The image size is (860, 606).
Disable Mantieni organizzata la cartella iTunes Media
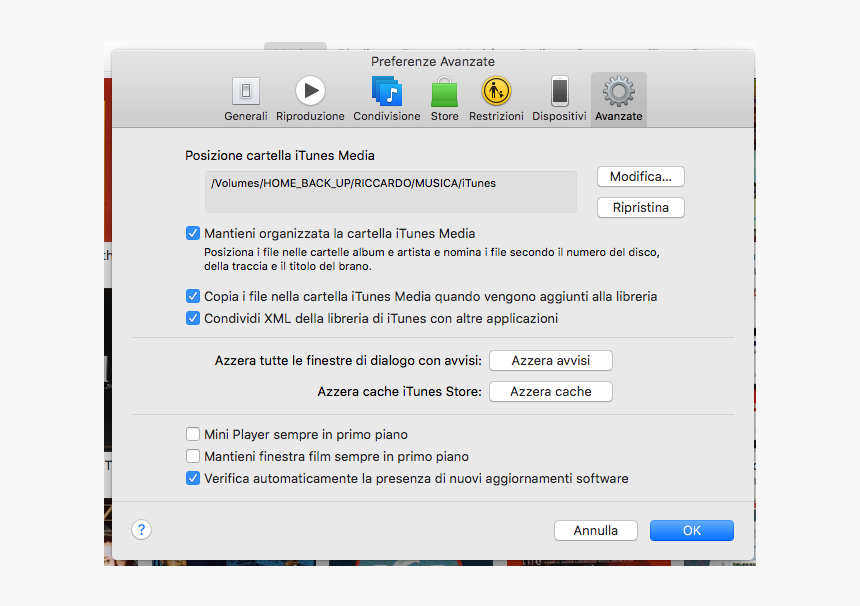click(x=192, y=233)
